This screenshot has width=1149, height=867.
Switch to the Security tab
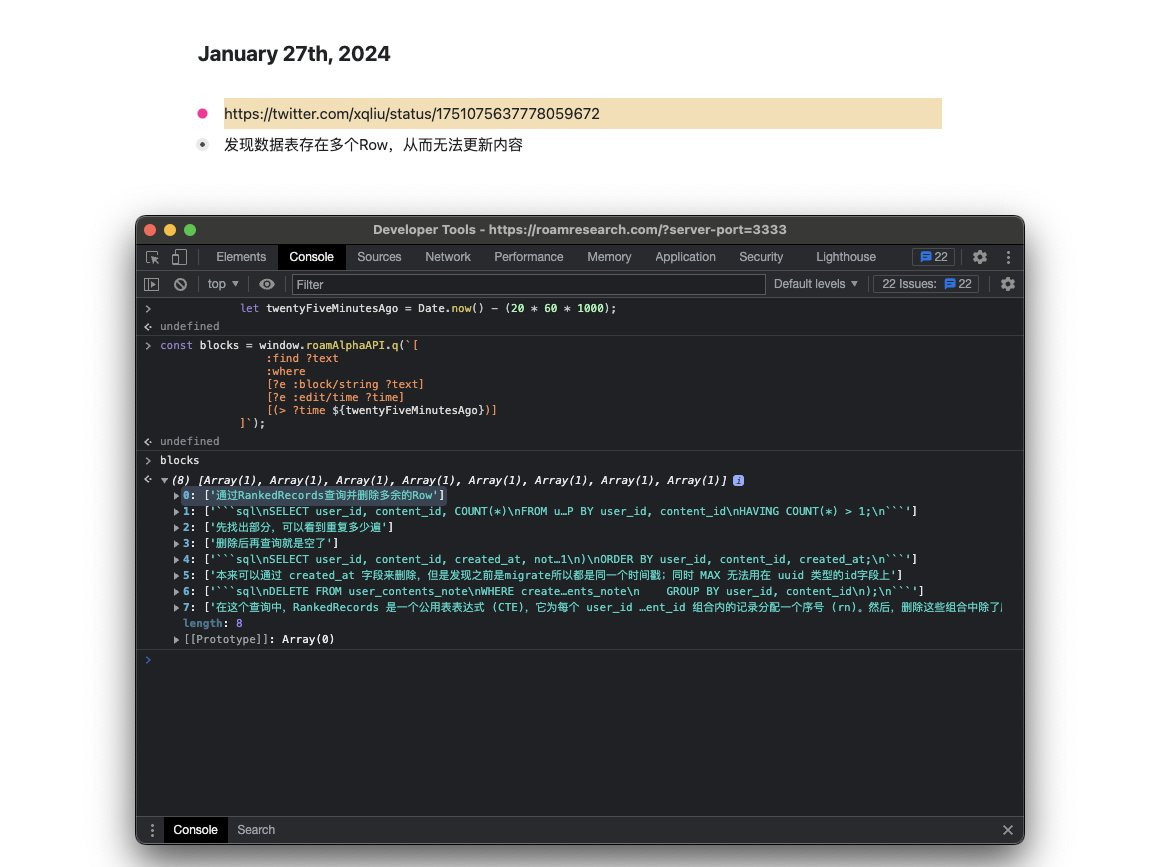(x=761, y=257)
